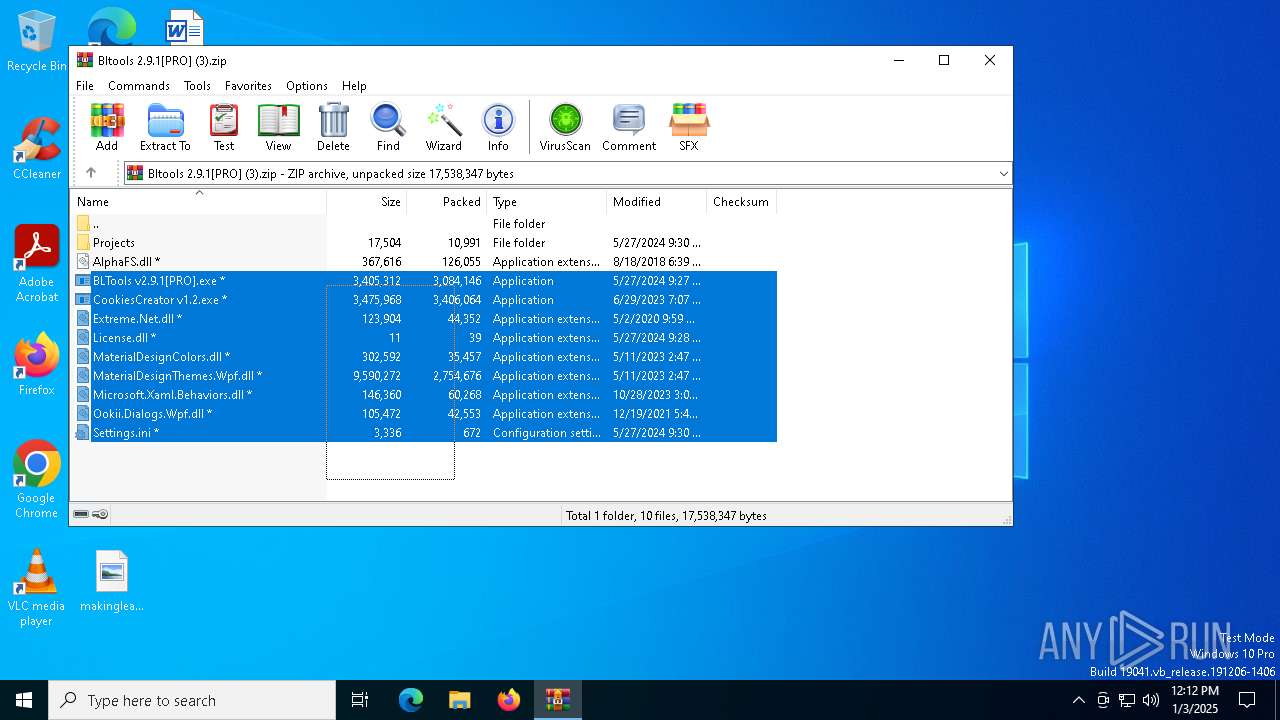Open the Tools menu
1280x720 pixels.
tap(197, 86)
